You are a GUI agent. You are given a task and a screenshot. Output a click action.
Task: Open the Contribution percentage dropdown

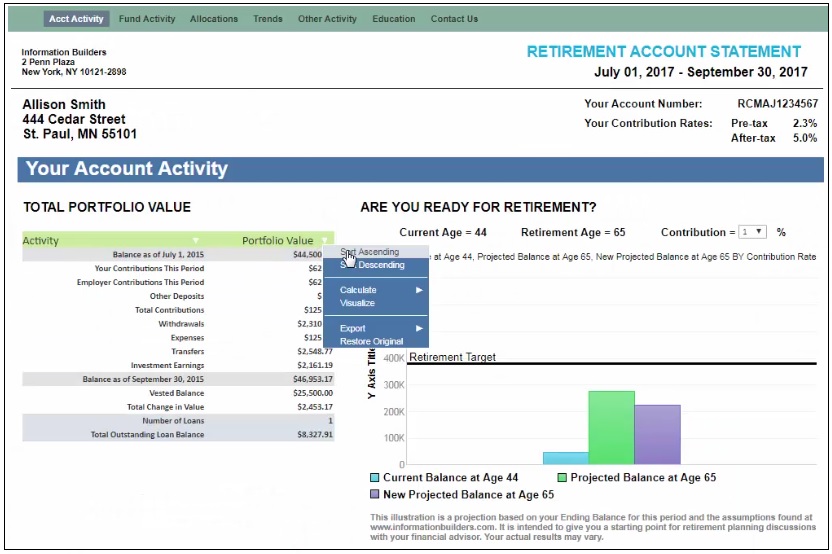click(x=752, y=232)
